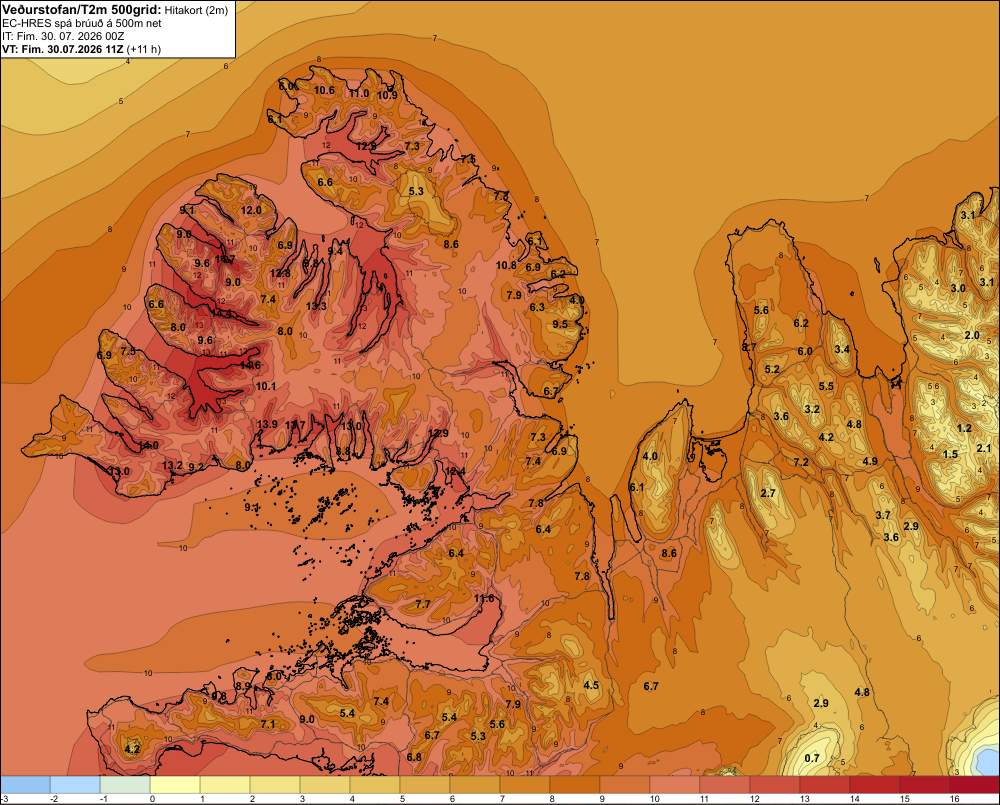
Task: Pick the orange 8 degree legend swatch
Action: pyautogui.click(x=575, y=785)
